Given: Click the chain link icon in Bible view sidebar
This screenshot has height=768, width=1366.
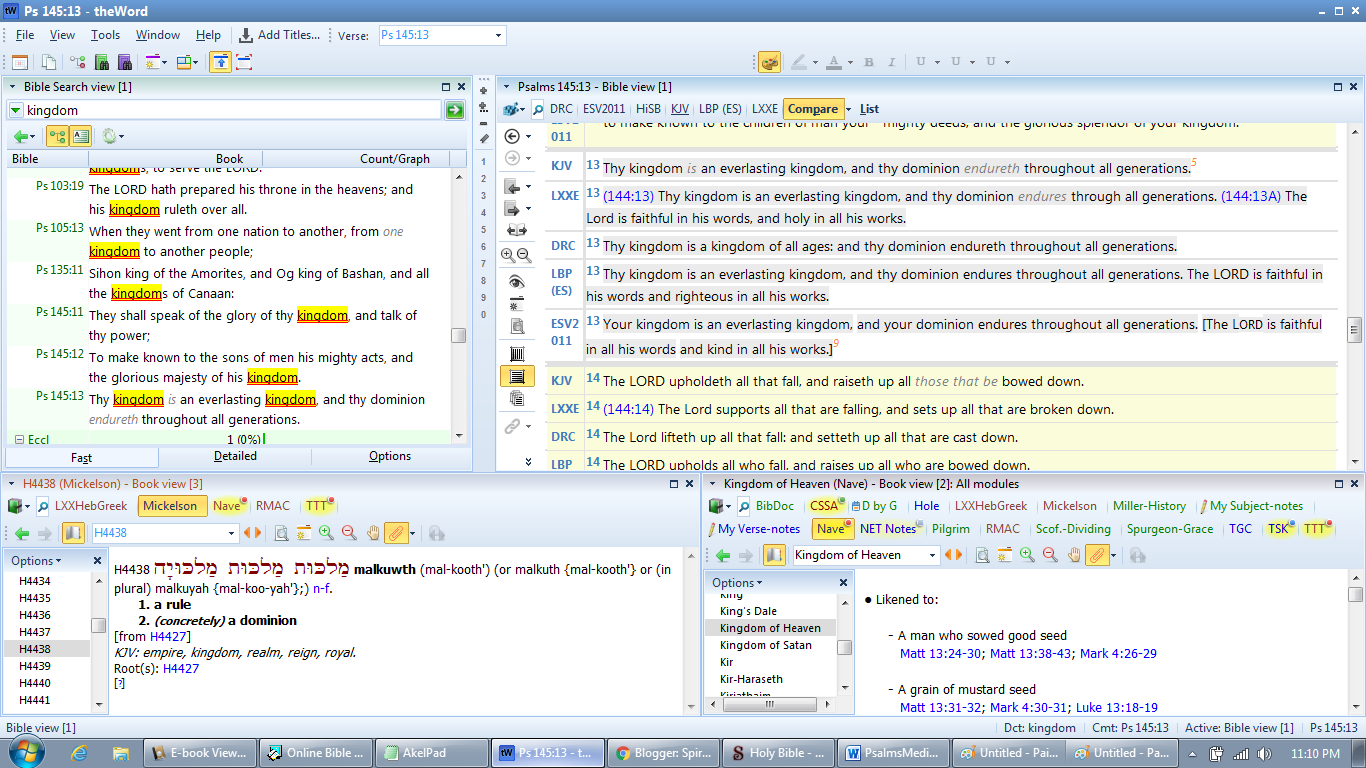Looking at the screenshot, I should (513, 426).
